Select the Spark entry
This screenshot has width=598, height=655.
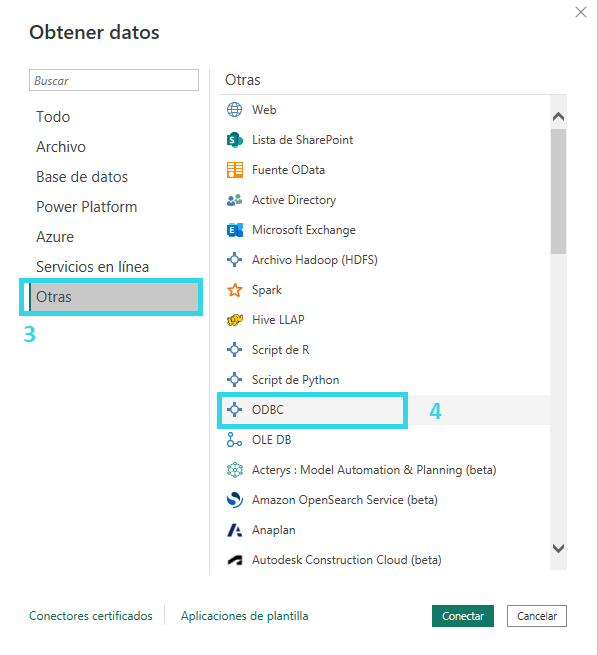pyautogui.click(x=266, y=290)
